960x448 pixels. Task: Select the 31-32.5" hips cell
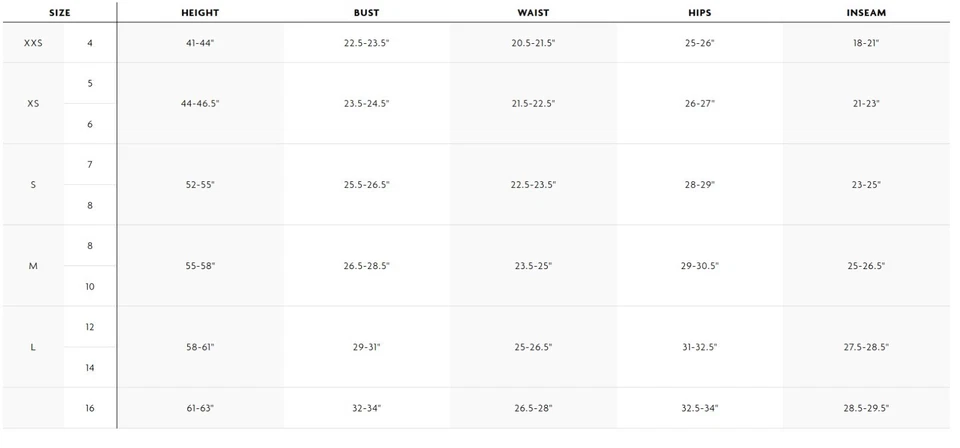(699, 347)
